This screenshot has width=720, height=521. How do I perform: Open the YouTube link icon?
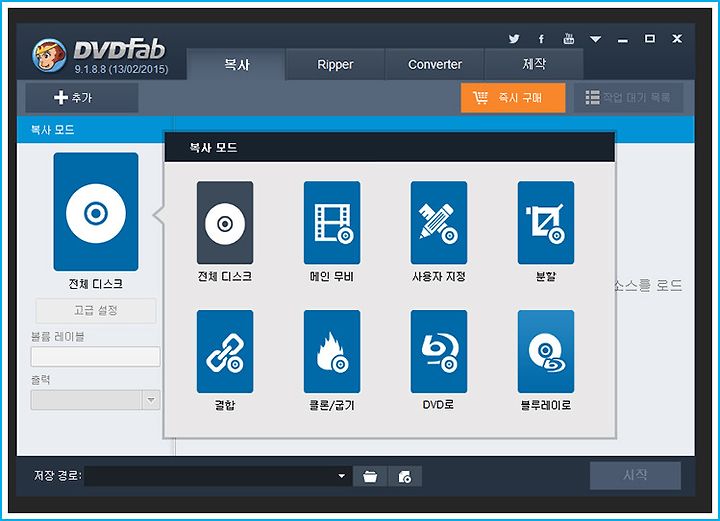point(568,39)
